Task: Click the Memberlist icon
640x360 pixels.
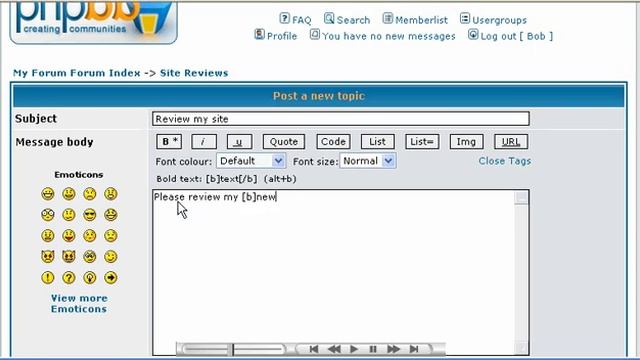Action: 388,18
